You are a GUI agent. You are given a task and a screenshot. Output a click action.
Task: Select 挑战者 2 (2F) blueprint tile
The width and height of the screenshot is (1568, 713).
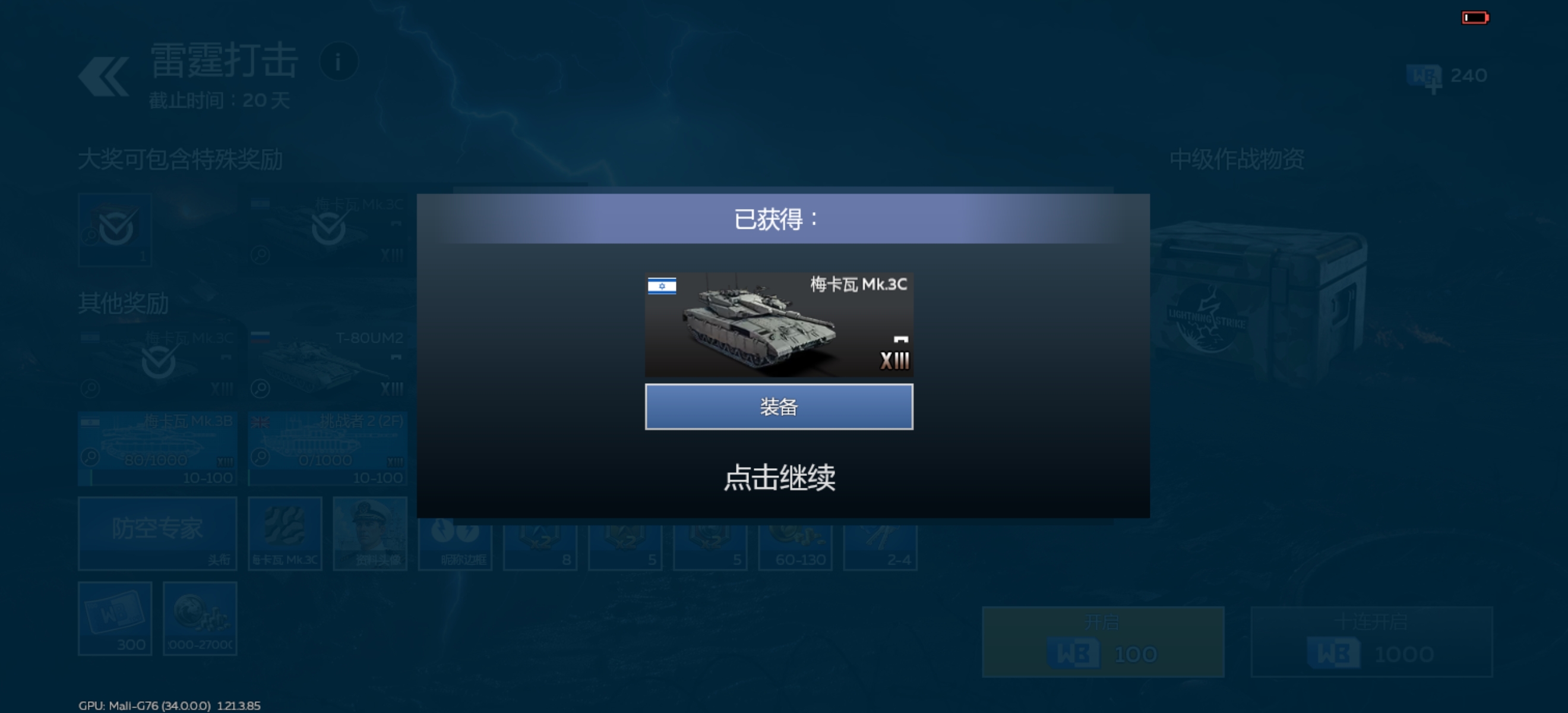pyautogui.click(x=327, y=449)
